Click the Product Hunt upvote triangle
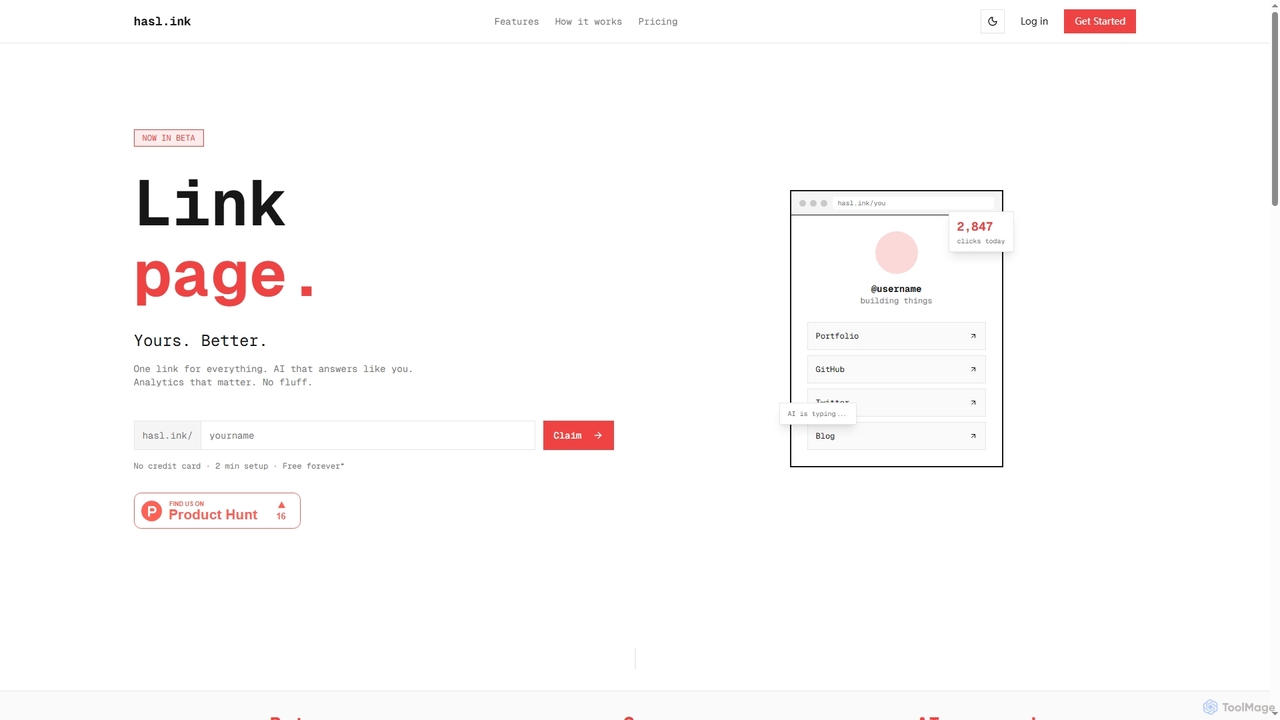The height and width of the screenshot is (720, 1280). [x=281, y=505]
